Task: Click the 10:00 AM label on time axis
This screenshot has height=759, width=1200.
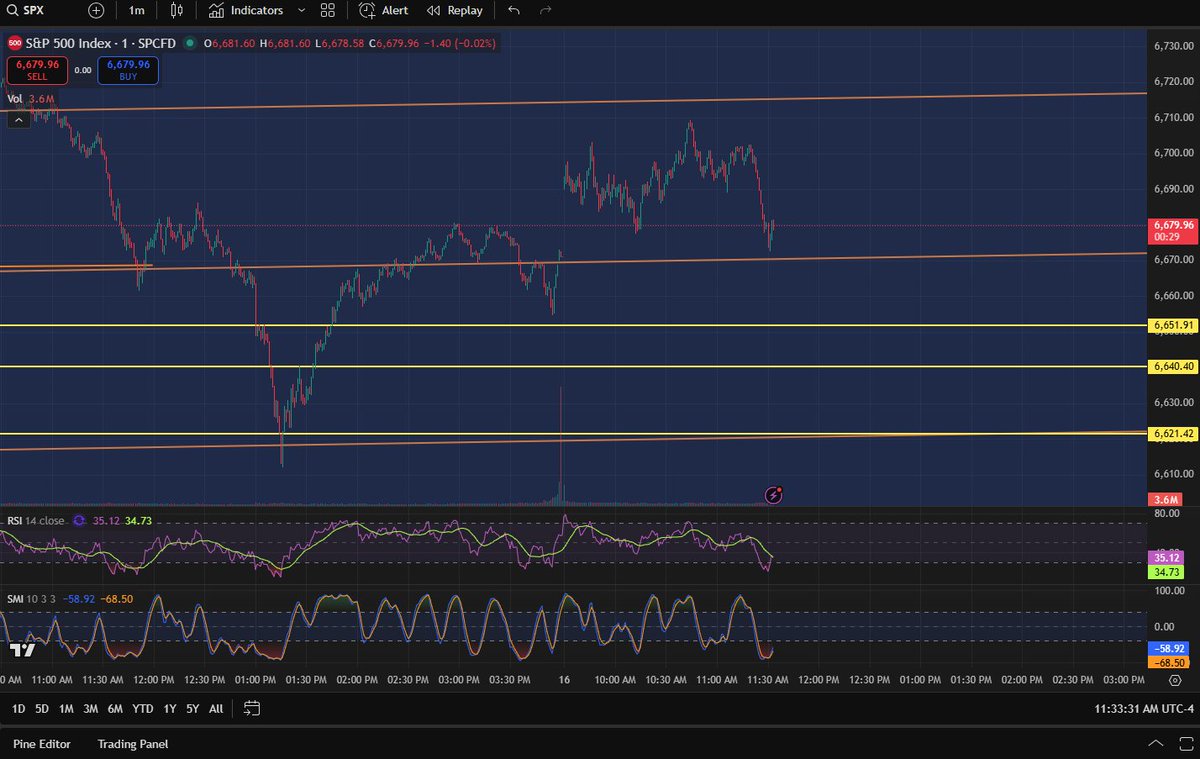Action: (614, 680)
